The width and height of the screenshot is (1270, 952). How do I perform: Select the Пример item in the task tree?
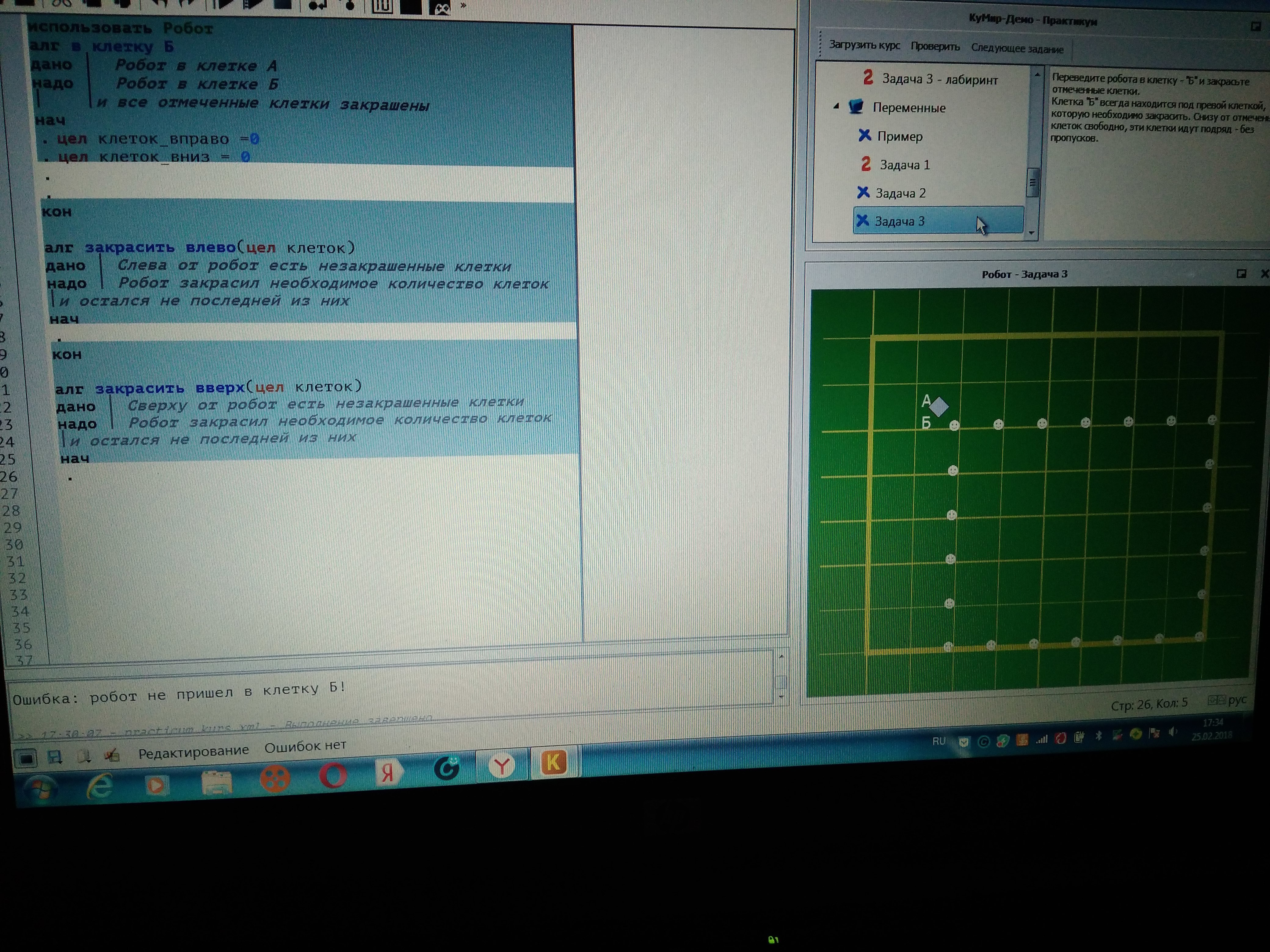click(x=899, y=137)
